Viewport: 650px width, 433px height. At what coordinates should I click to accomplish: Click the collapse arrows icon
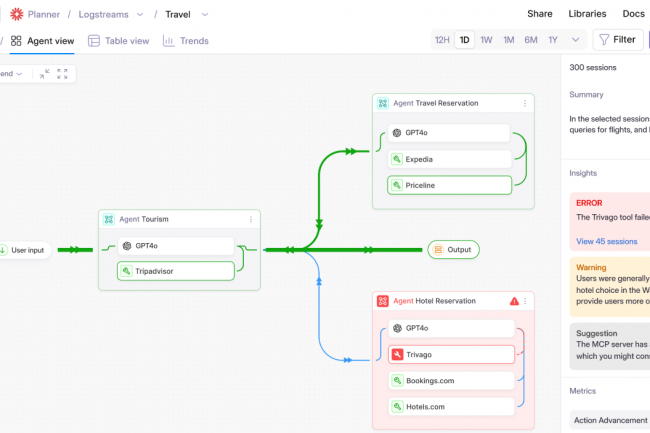point(45,74)
